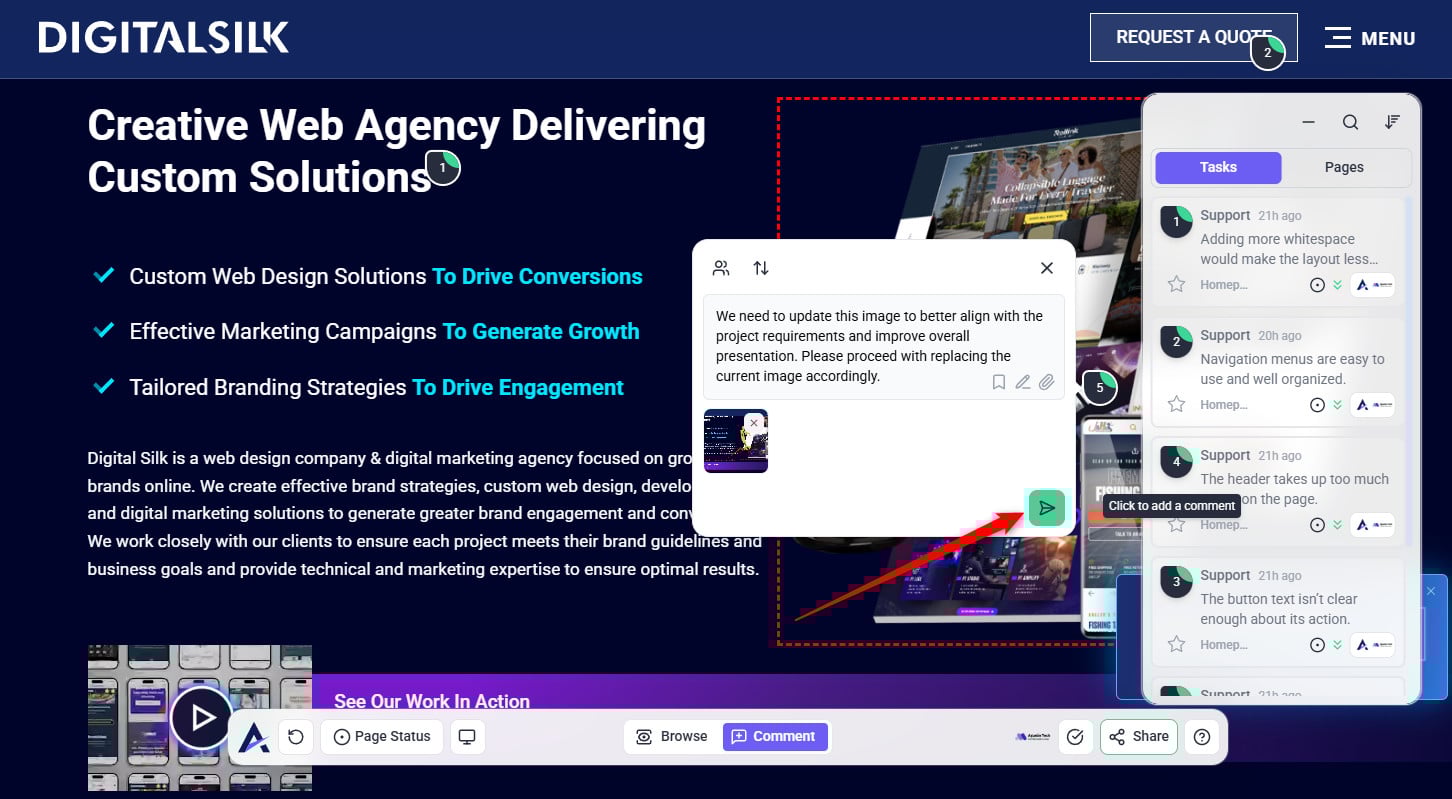Switch to the Pages tab
Image resolution: width=1452 pixels, height=799 pixels.
(1343, 167)
